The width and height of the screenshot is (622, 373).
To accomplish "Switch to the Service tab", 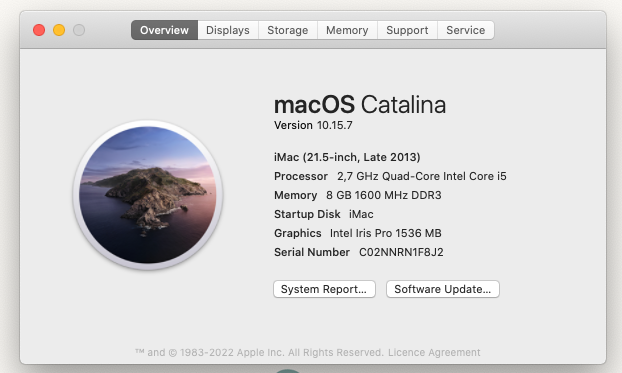I will [466, 30].
